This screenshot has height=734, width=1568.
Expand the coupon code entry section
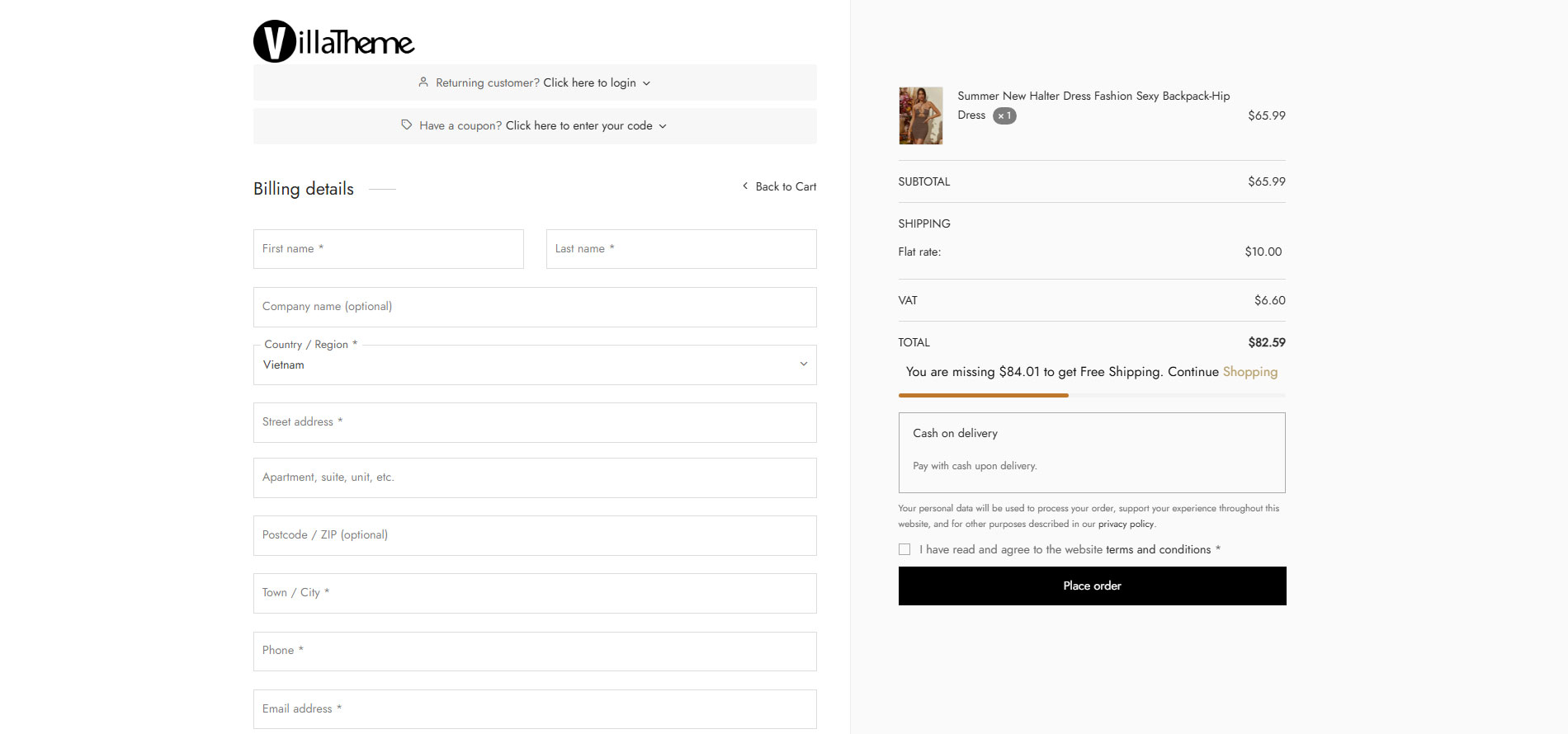pyautogui.click(x=579, y=126)
